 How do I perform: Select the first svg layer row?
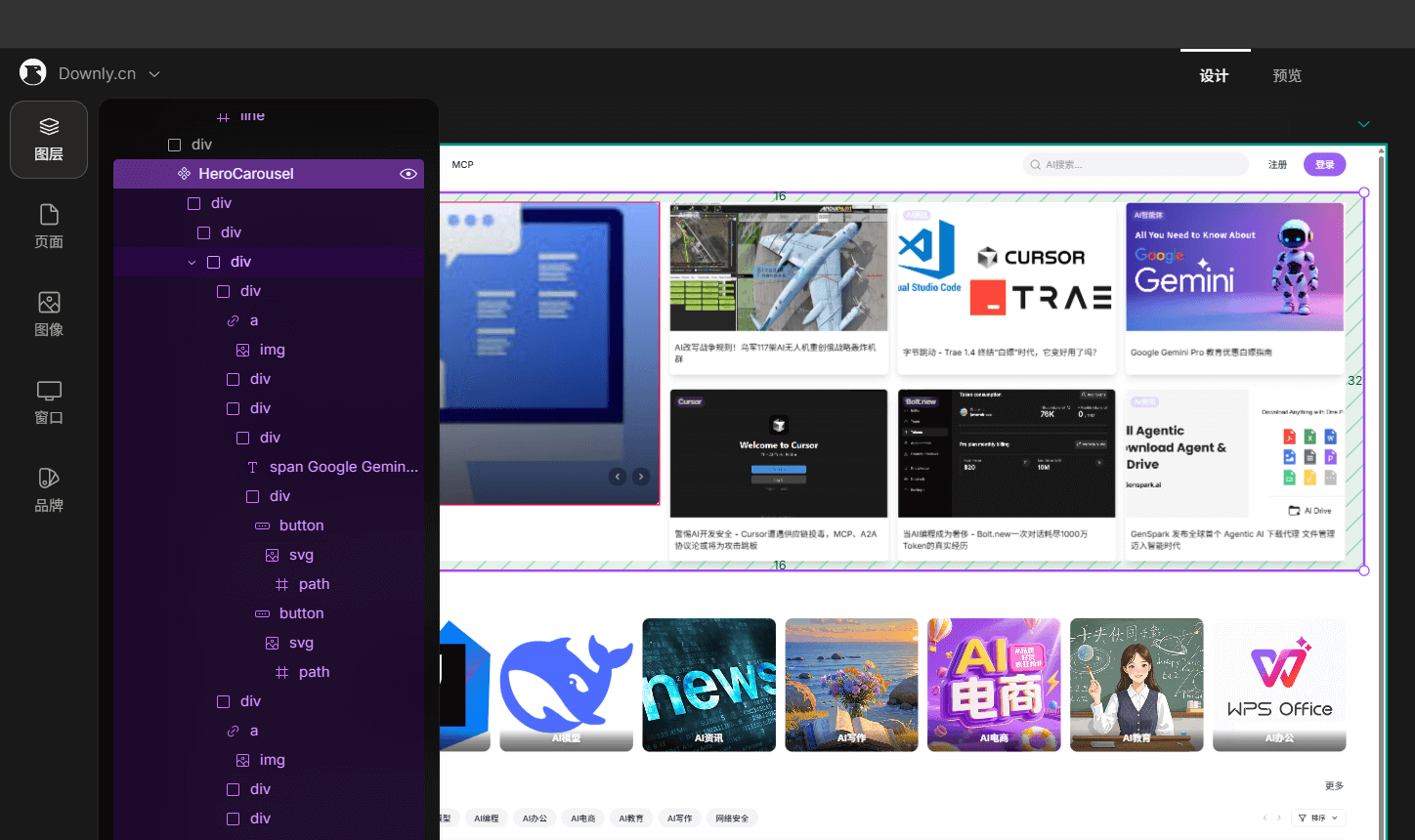point(269,555)
